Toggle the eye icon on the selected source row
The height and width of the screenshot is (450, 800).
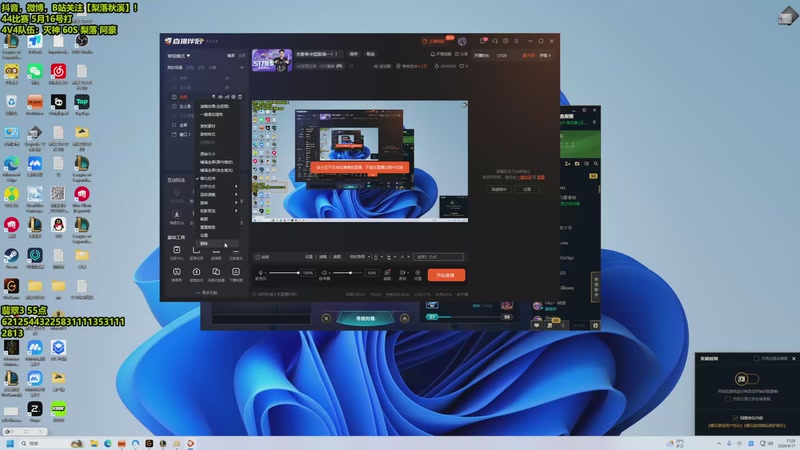click(x=220, y=97)
